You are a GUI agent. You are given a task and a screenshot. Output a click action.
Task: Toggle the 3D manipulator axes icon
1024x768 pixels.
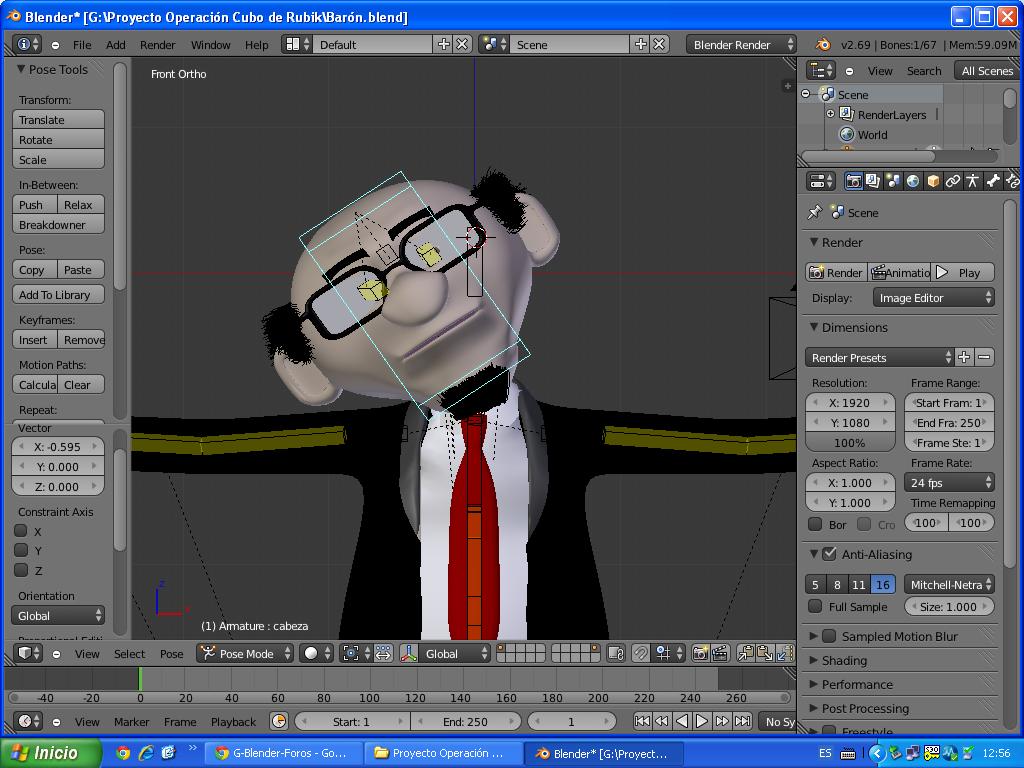point(409,654)
